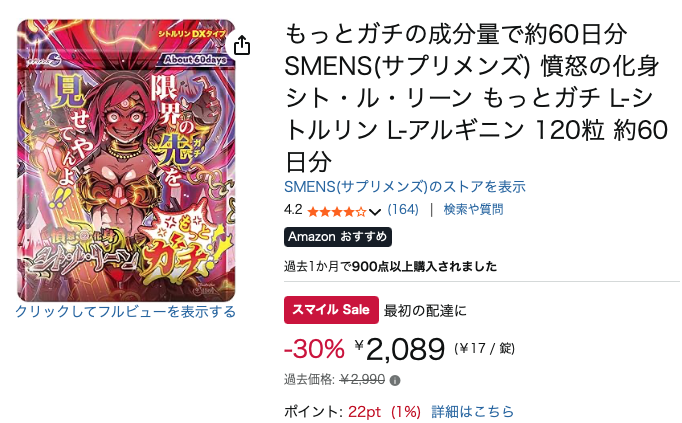The width and height of the screenshot is (682, 423).
Task: Click the info icon beside 過去価格
Action: pos(395,381)
